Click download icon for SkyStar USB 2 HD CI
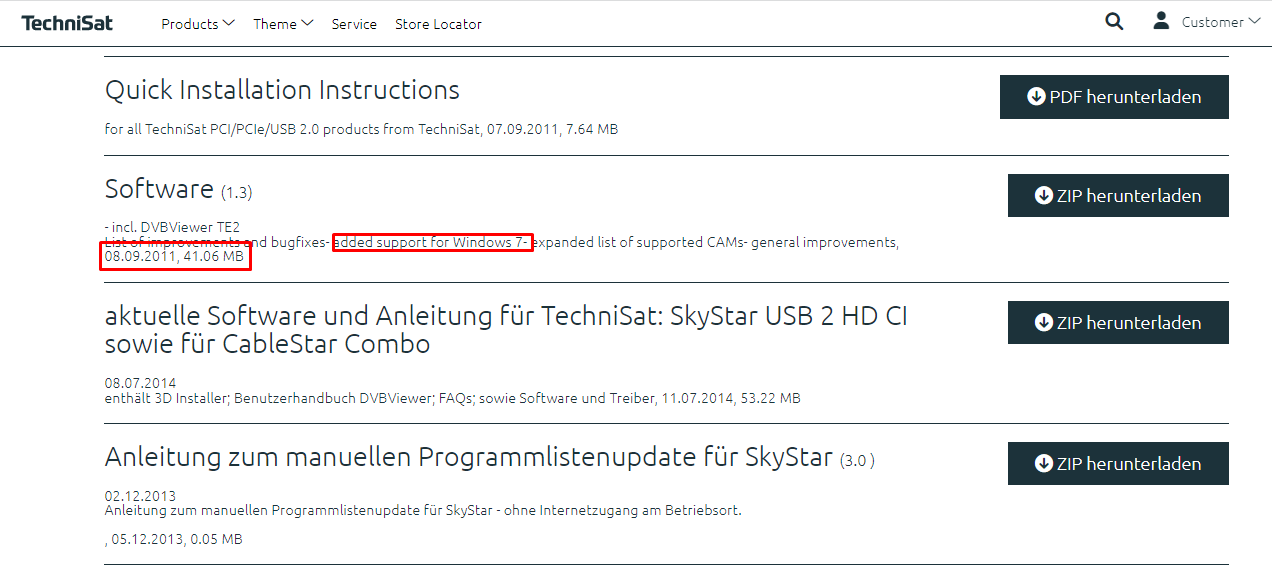This screenshot has width=1272, height=568. (1044, 323)
